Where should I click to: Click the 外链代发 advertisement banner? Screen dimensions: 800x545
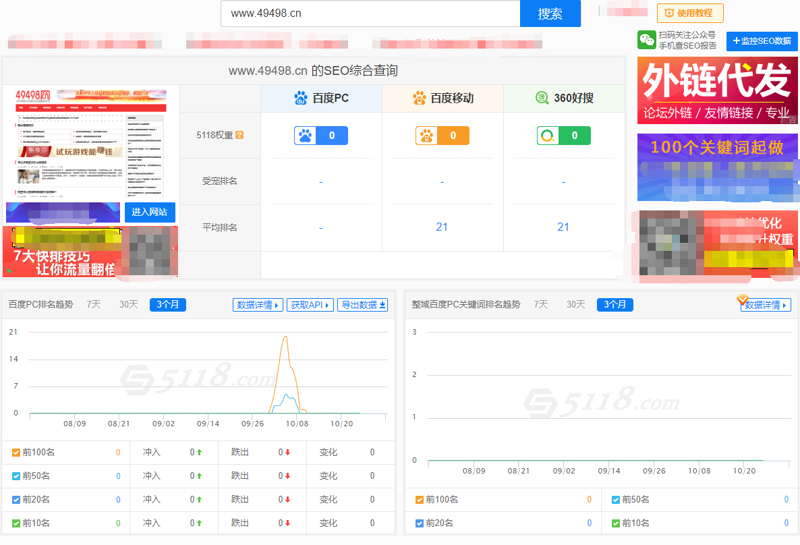pyautogui.click(x=717, y=90)
